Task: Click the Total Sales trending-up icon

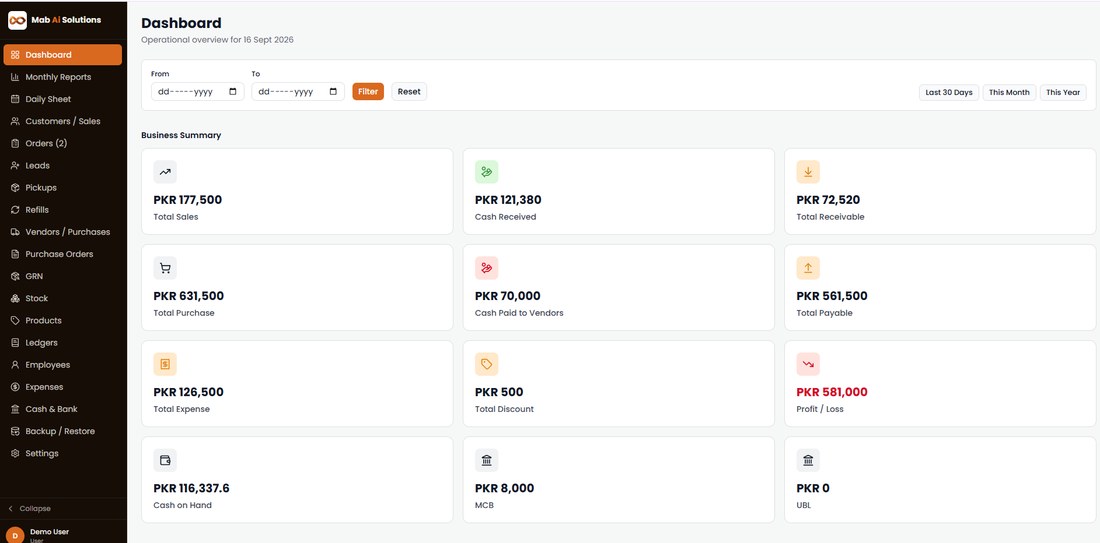Action: (x=165, y=172)
